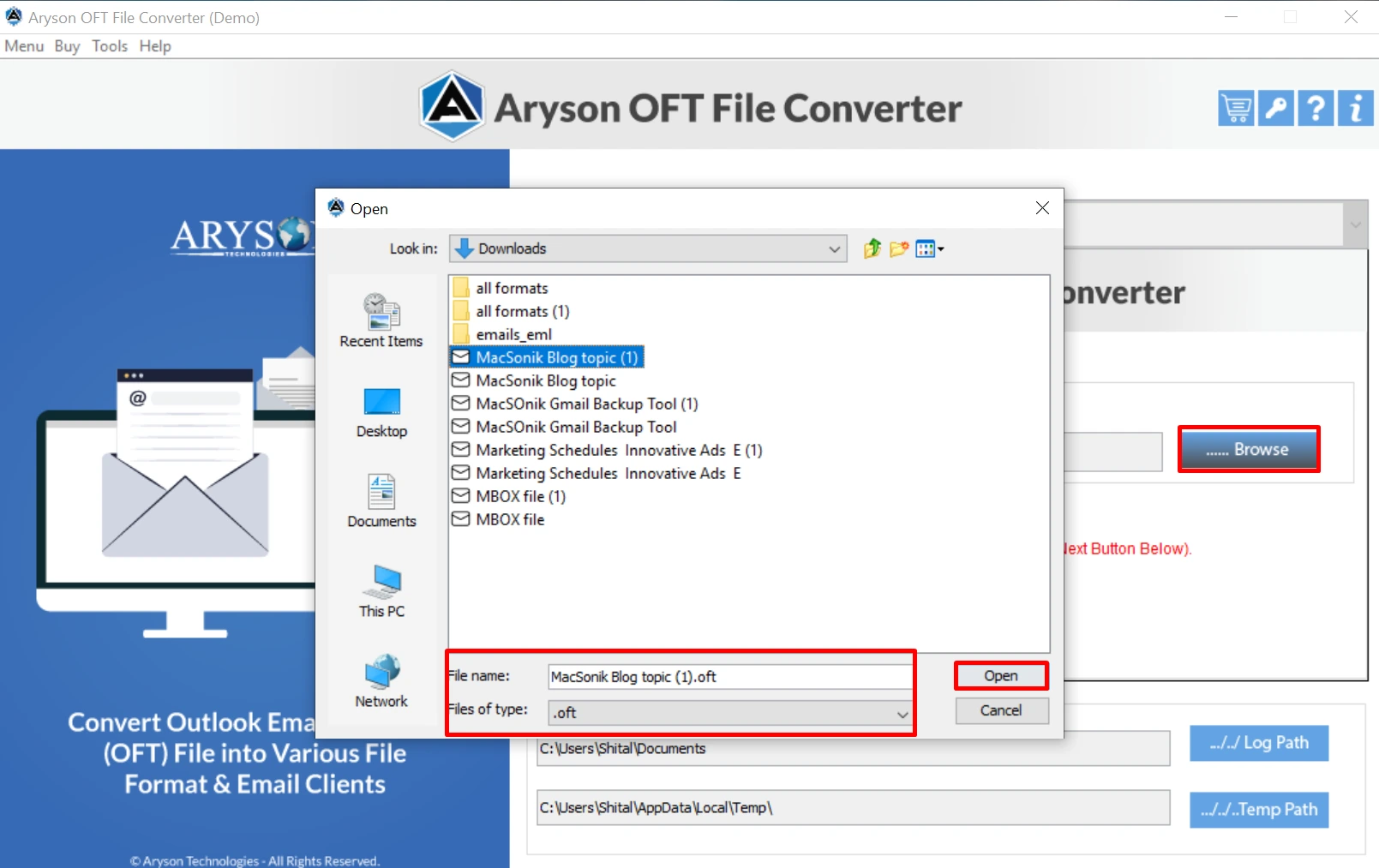This screenshot has height=868, width=1379.
Task: Click the info about icon
Action: pyautogui.click(x=1356, y=109)
